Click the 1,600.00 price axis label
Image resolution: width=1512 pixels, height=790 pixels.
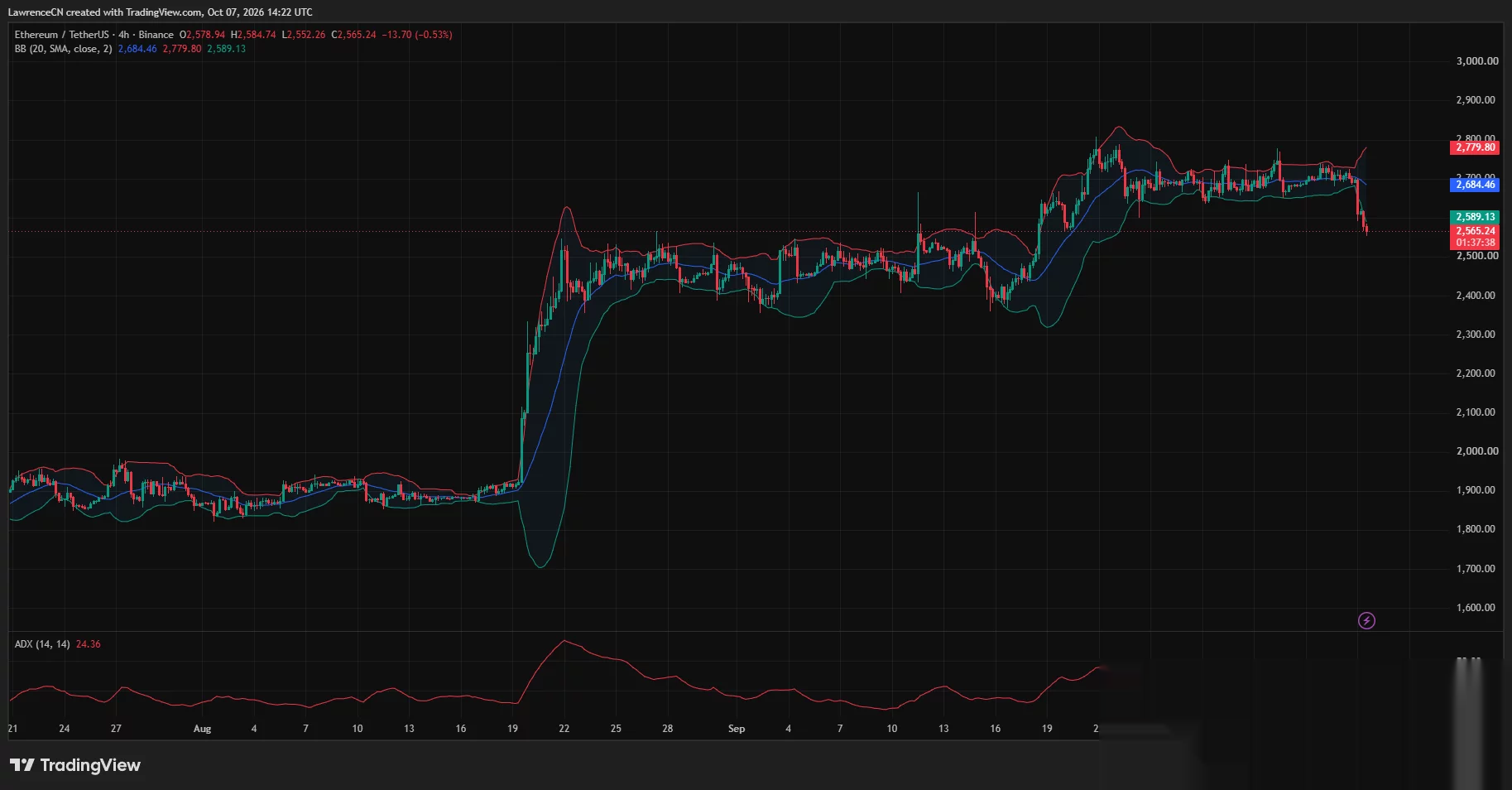pos(1476,608)
